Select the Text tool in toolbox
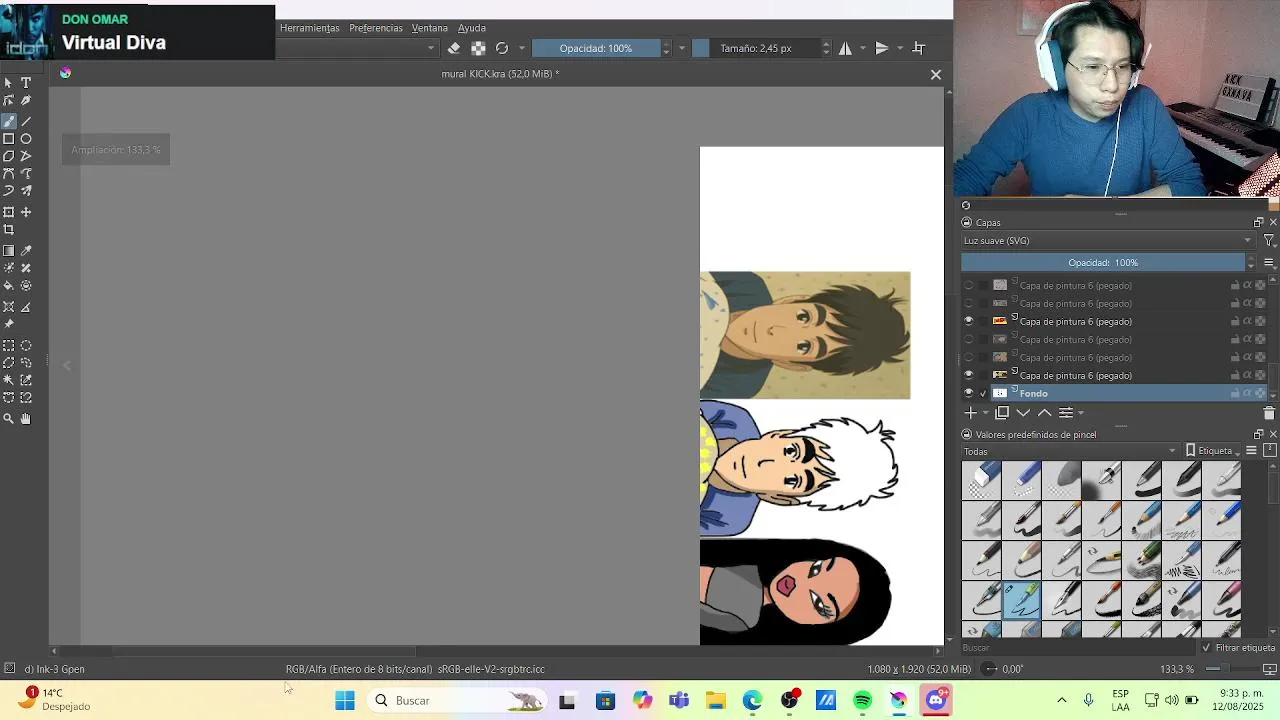 click(26, 83)
